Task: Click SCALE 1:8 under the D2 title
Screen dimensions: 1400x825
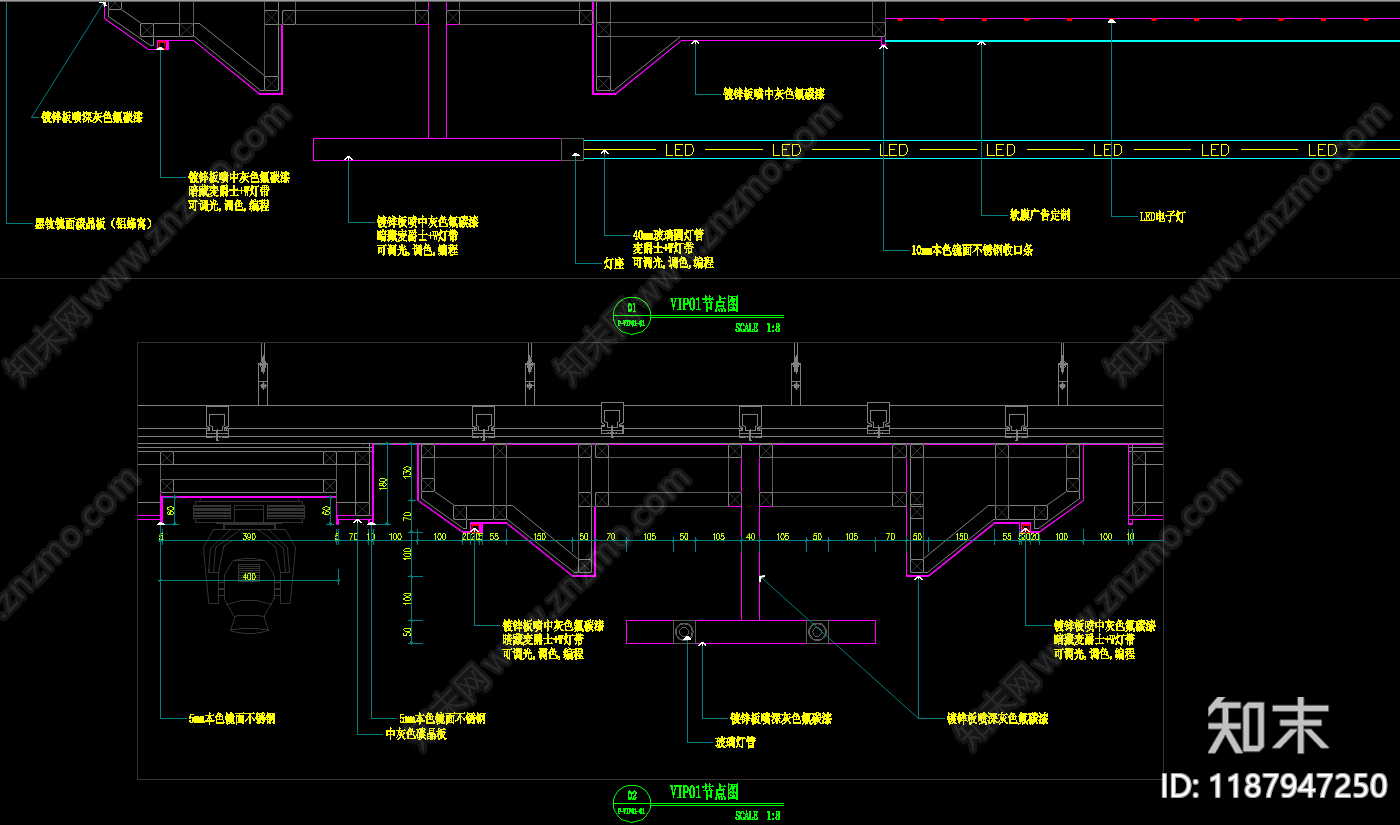Action: pyautogui.click(x=757, y=815)
